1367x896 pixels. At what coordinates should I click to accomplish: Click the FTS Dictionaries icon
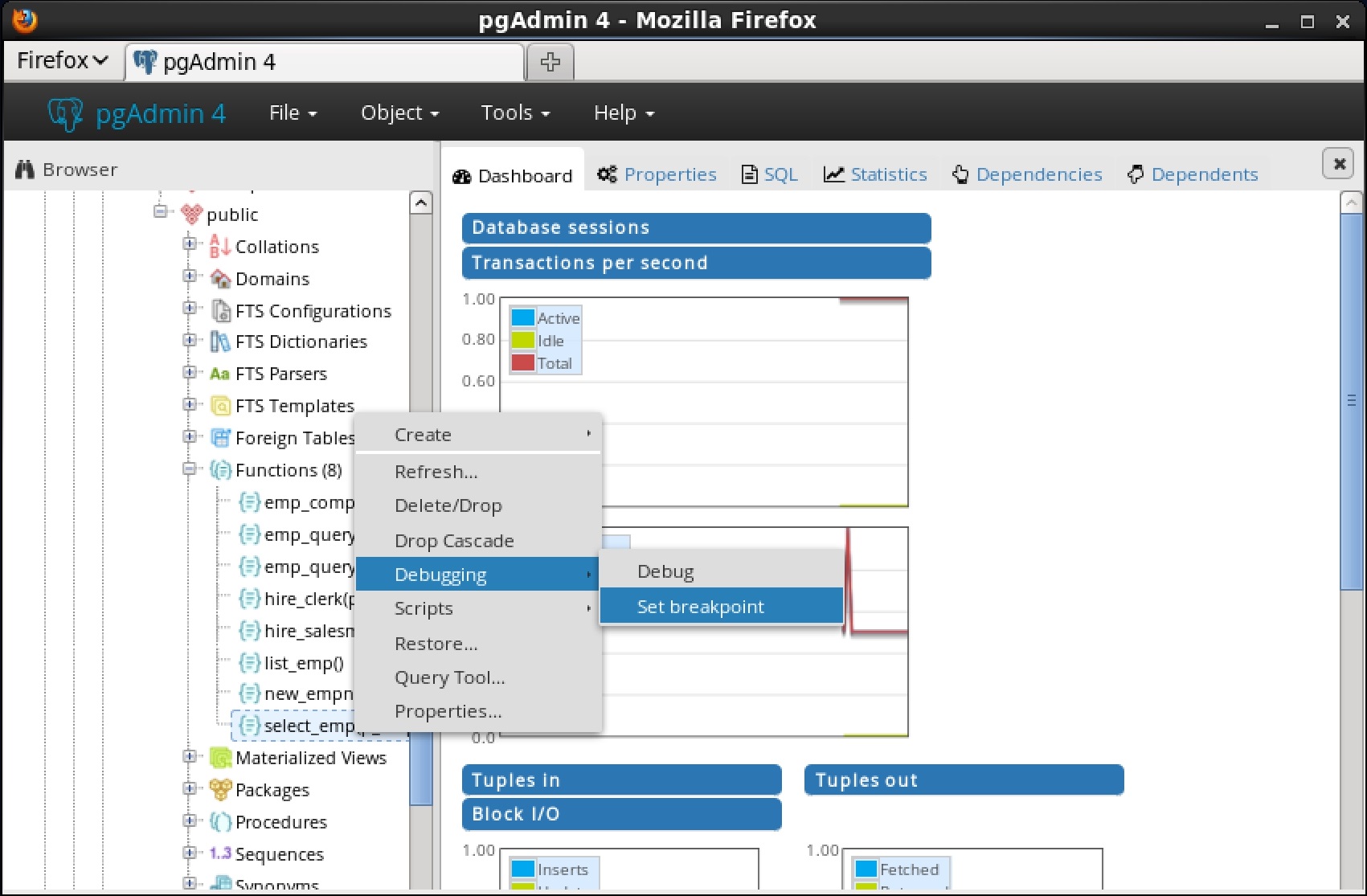219,342
